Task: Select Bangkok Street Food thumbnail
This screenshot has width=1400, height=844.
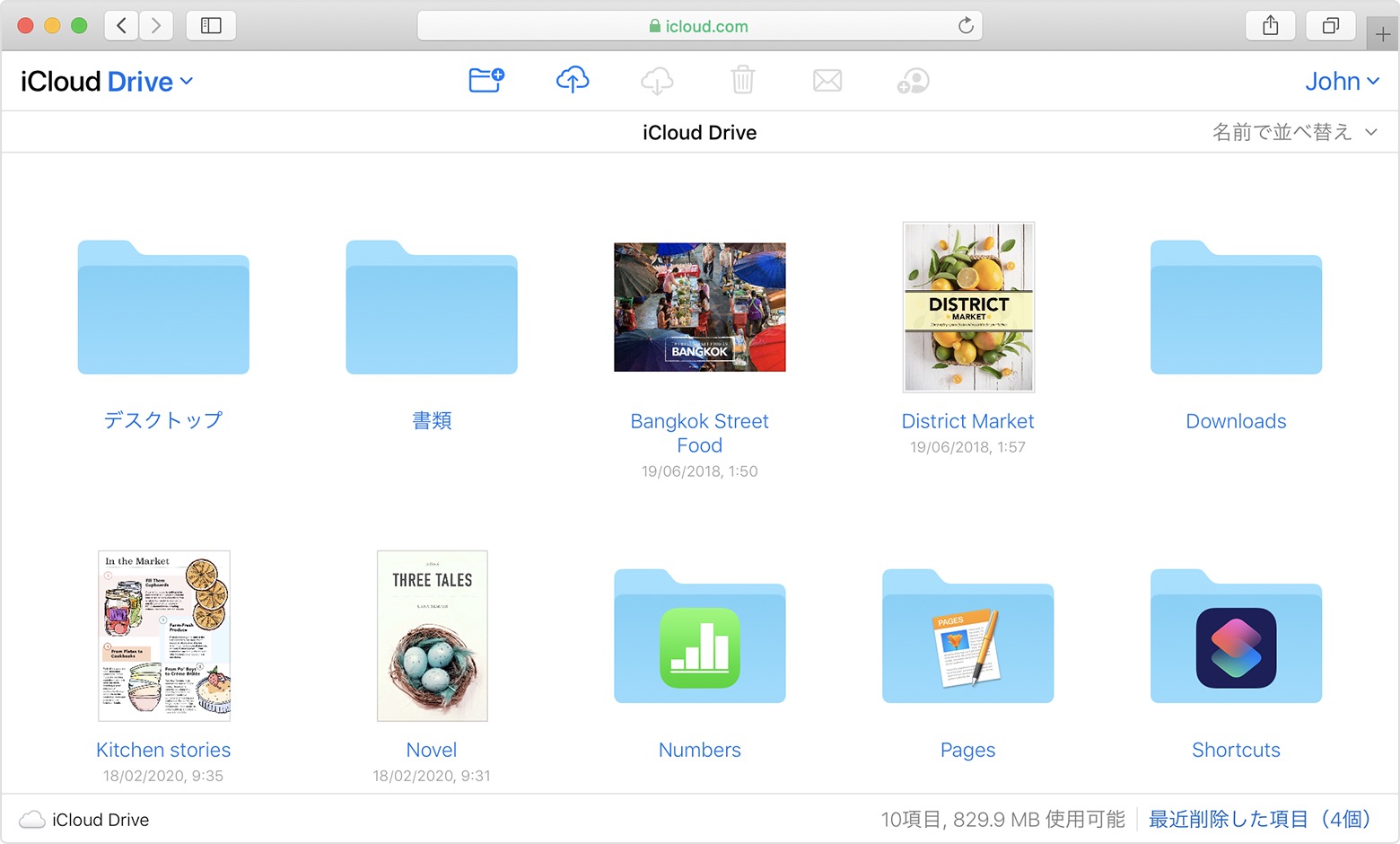Action: coord(700,307)
